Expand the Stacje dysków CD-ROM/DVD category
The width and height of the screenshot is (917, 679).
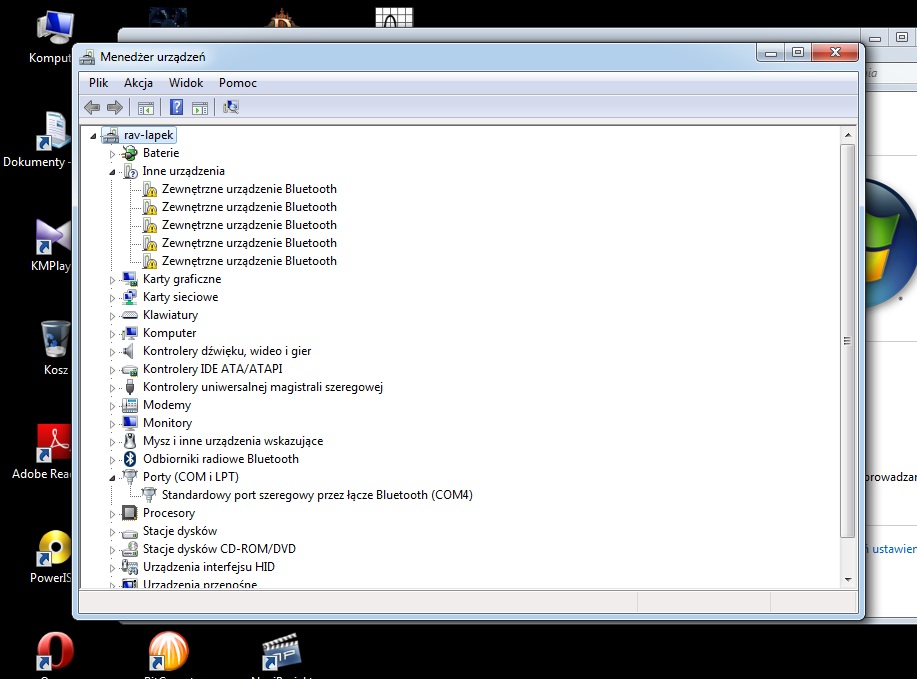[112, 550]
